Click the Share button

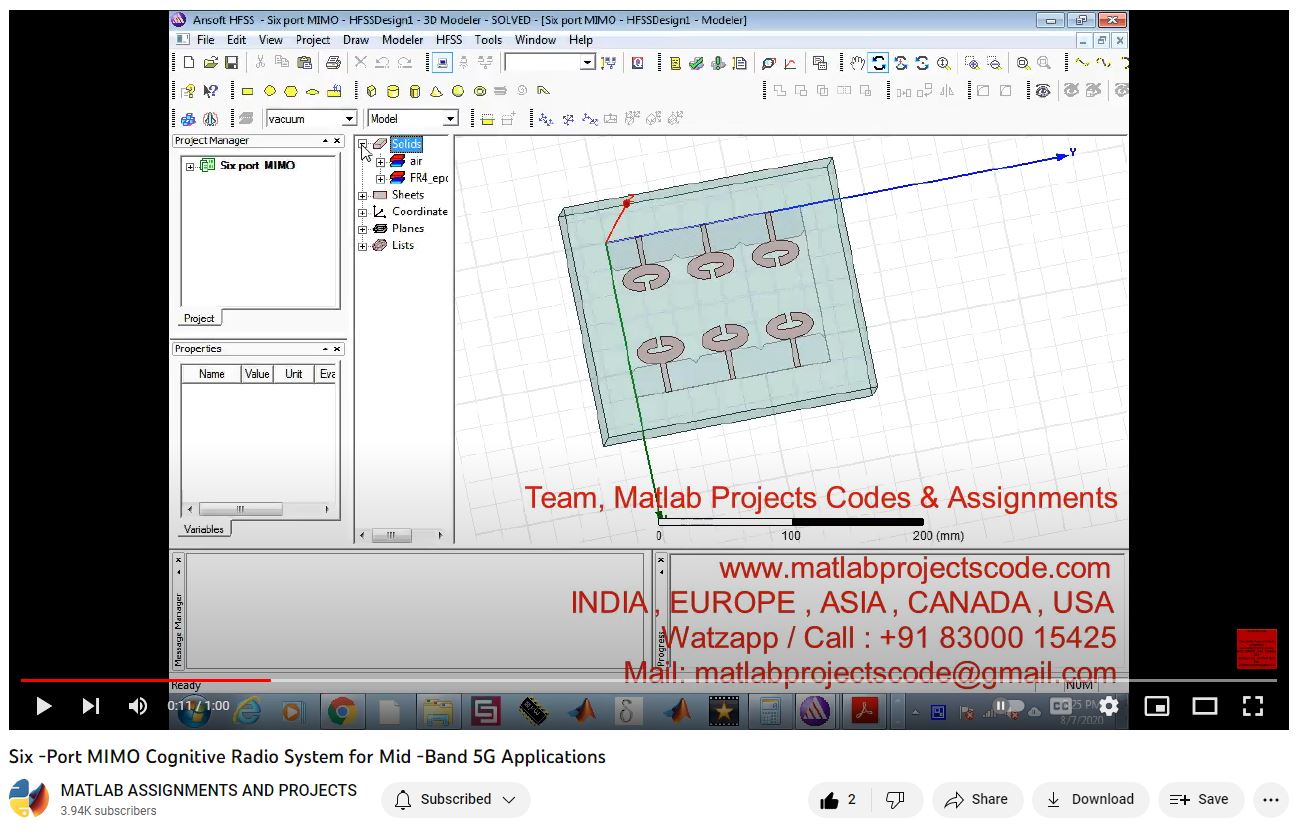tap(976, 799)
